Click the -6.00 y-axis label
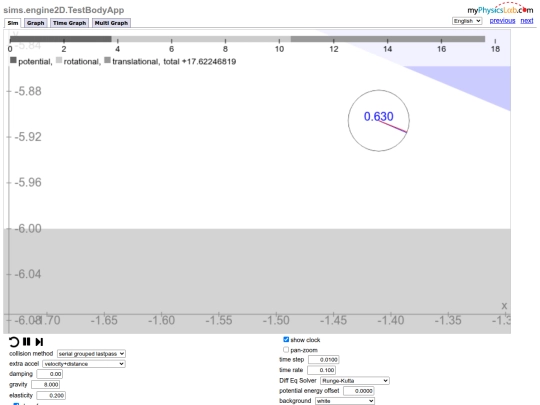The height and width of the screenshot is (405, 540). coord(28,228)
